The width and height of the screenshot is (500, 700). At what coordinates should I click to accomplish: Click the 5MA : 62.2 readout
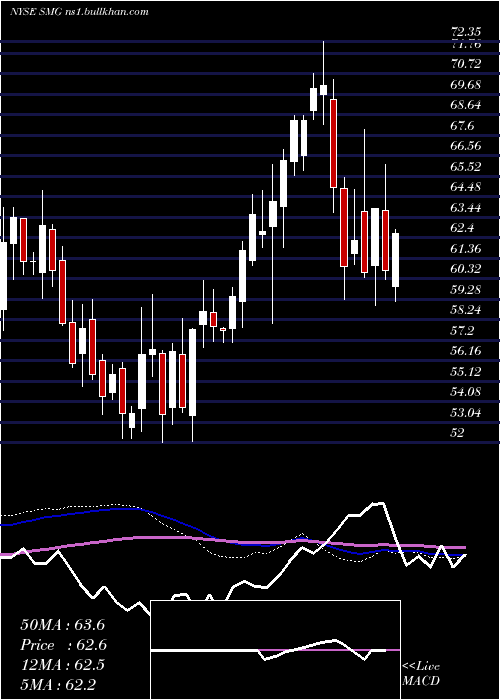pos(58,685)
